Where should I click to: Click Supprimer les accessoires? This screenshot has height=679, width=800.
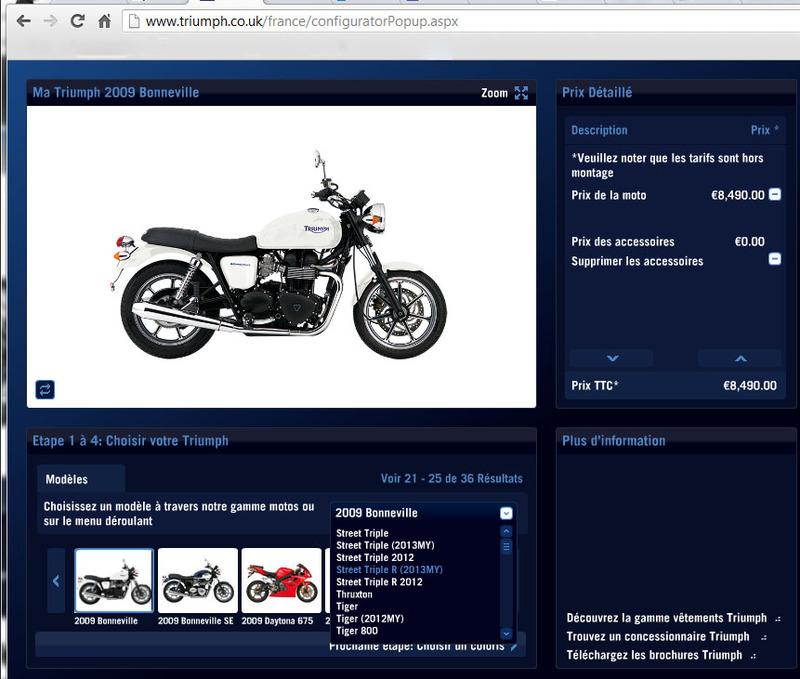coord(637,261)
